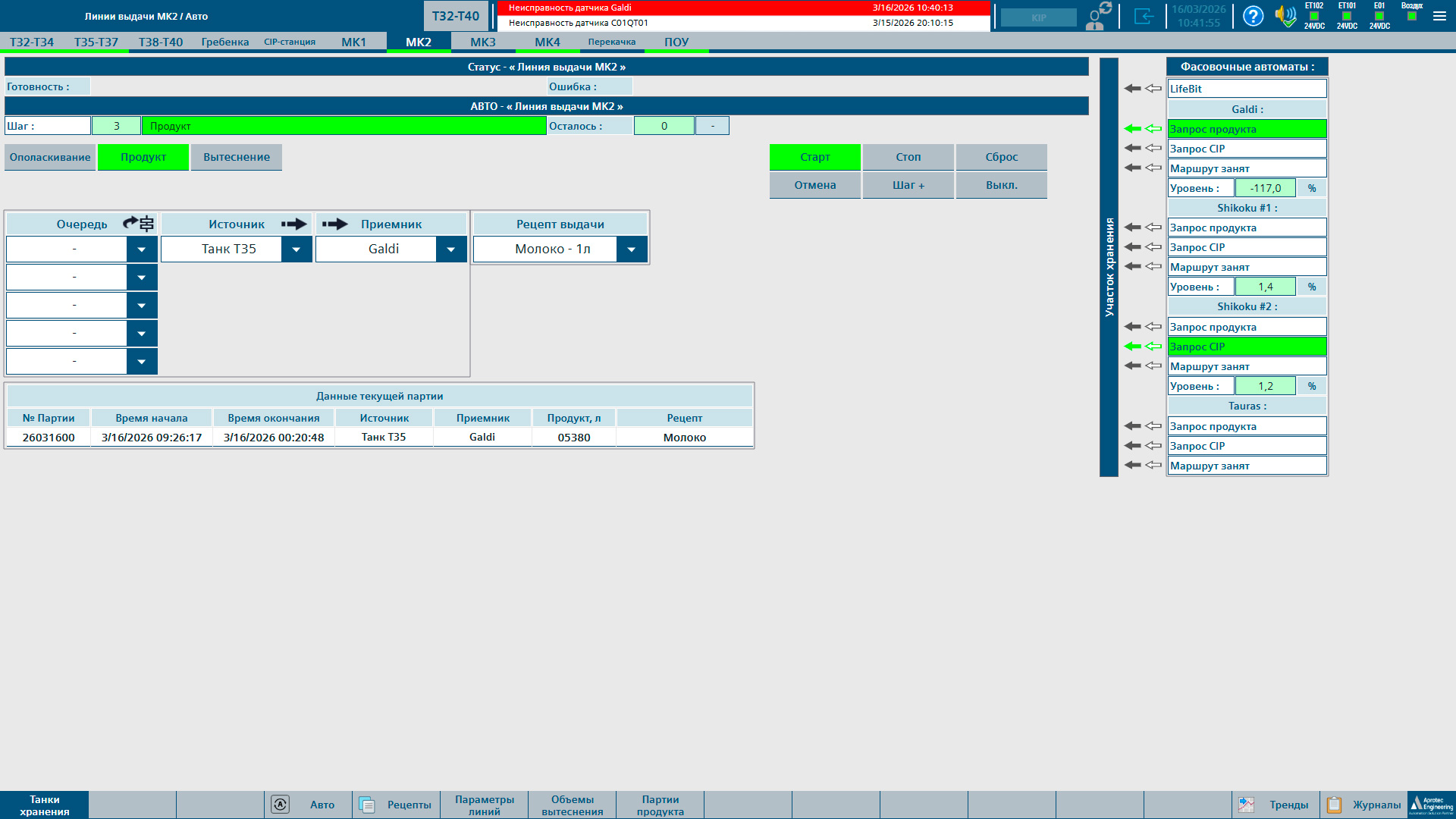Open the bottommost Очередь queue dropdown arrow
Screen dimensions: 1456x819
click(x=142, y=362)
